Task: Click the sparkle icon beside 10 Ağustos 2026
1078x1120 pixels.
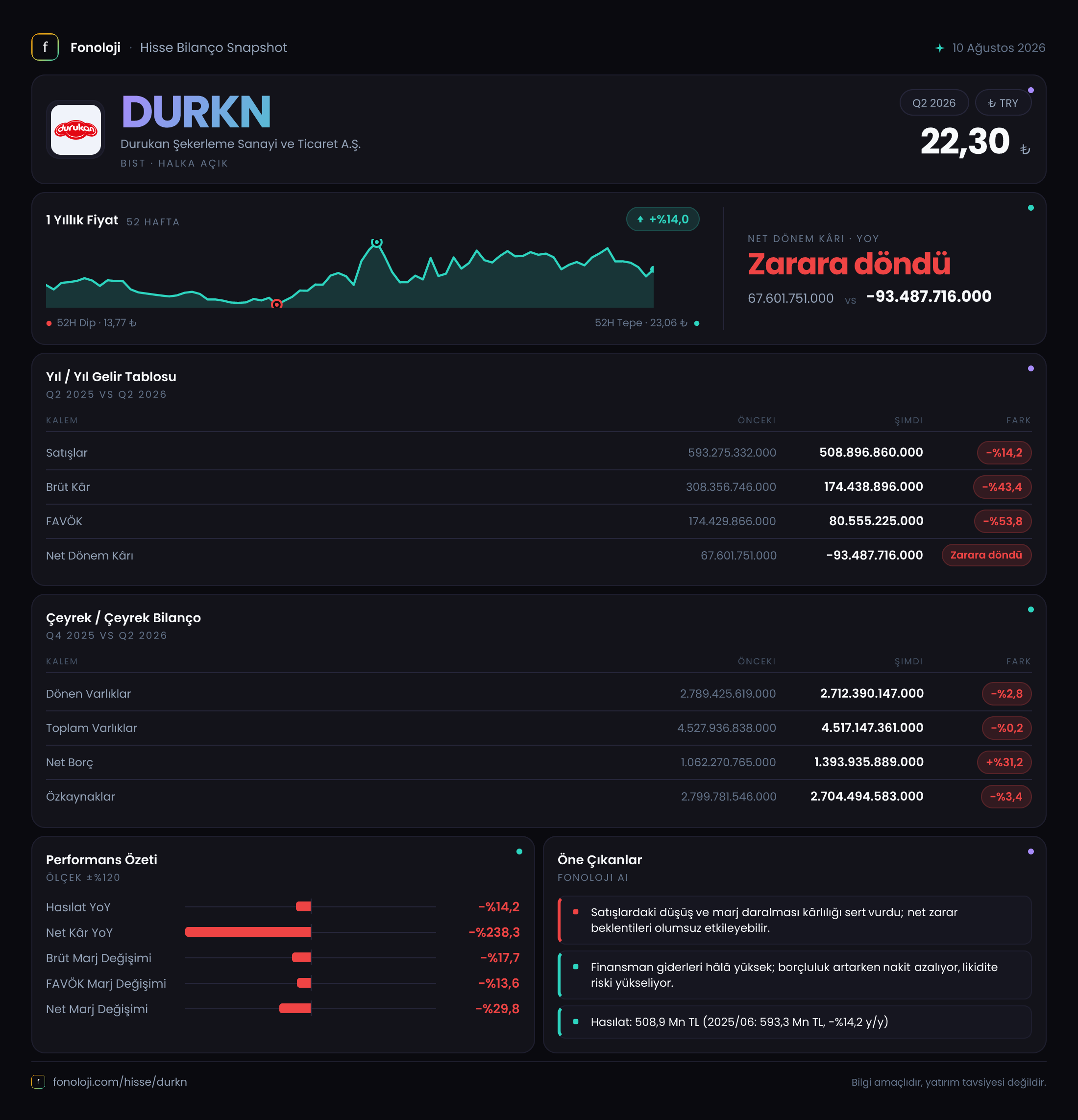Action: click(x=940, y=48)
